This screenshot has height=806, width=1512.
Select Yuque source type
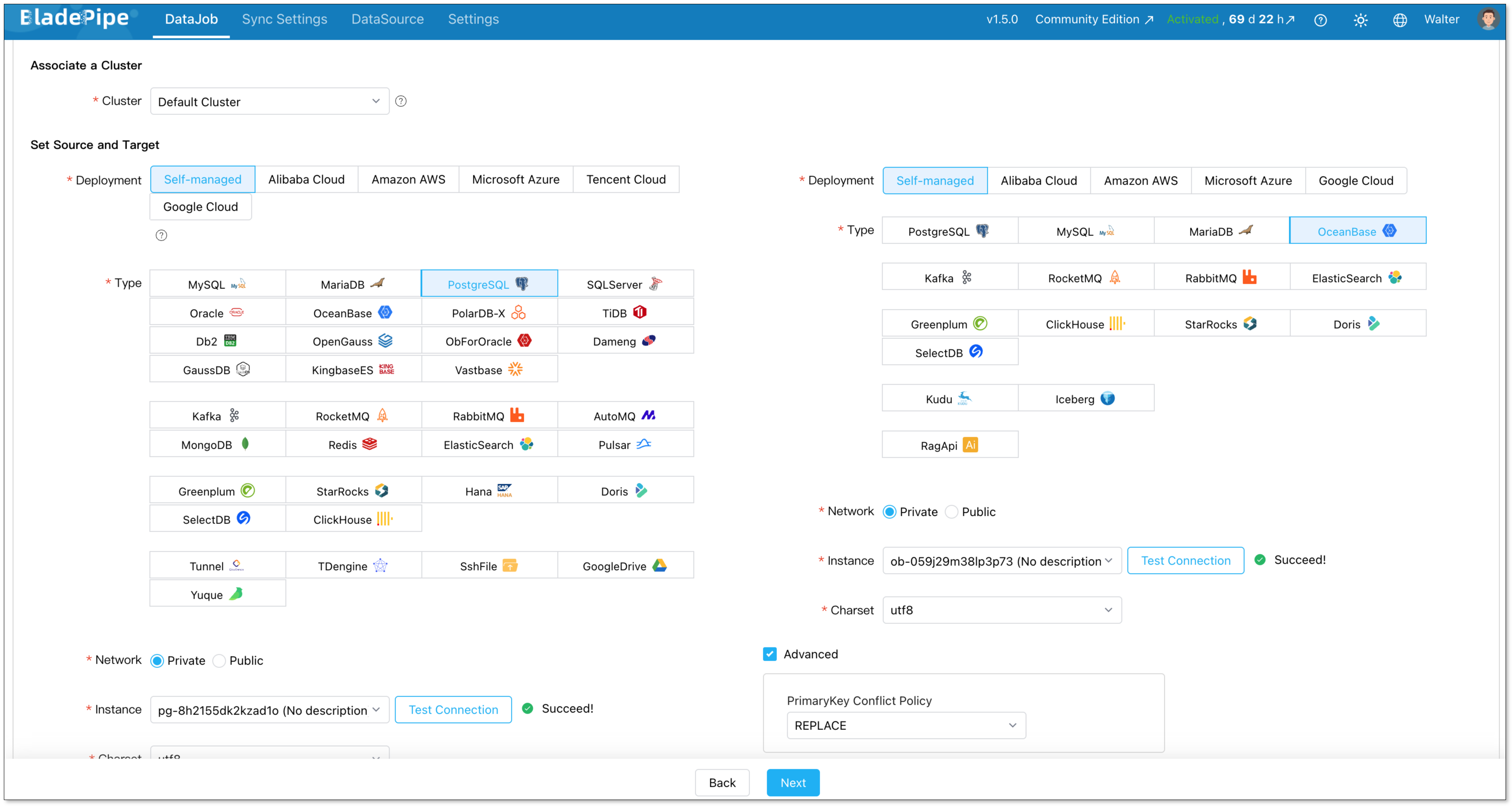tap(217, 594)
